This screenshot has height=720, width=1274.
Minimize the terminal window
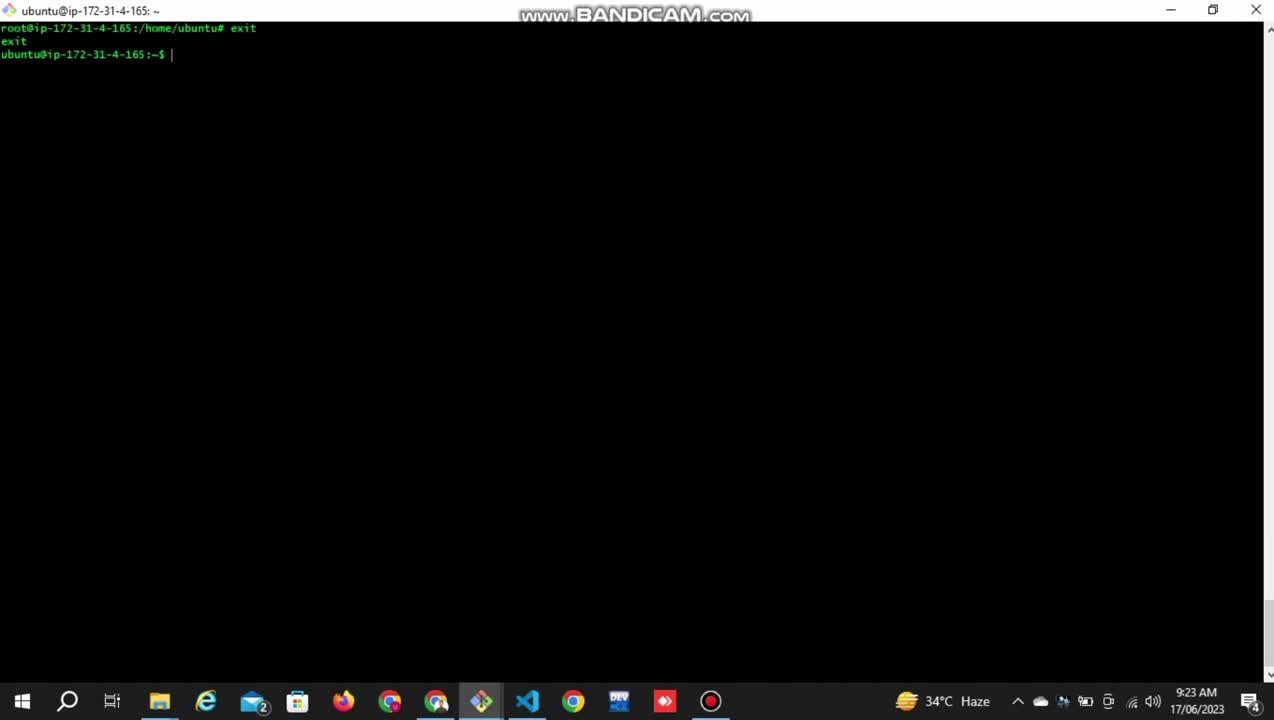pos(1170,10)
